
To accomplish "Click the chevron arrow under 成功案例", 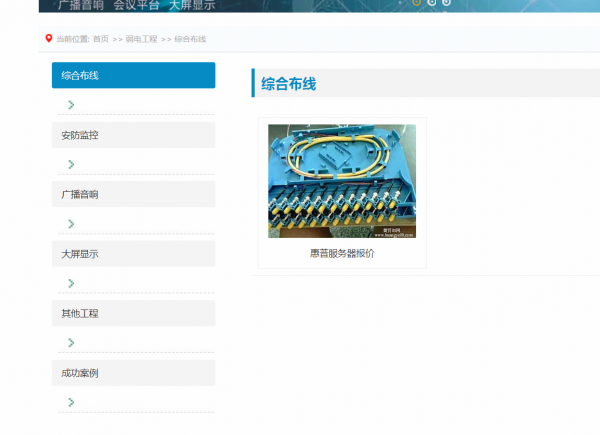I will 71,403.
